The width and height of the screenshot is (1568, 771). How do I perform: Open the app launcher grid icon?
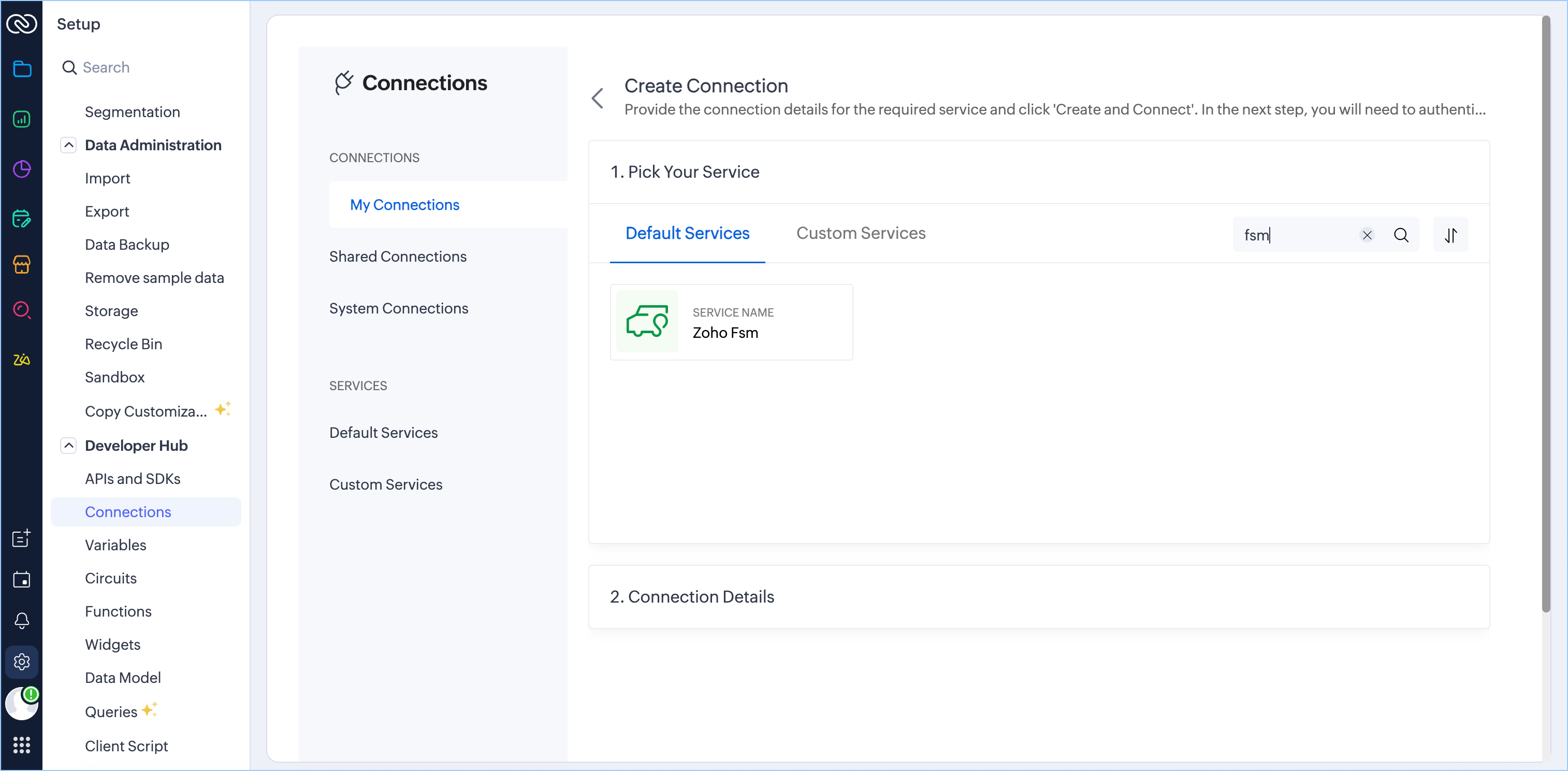pyautogui.click(x=21, y=744)
